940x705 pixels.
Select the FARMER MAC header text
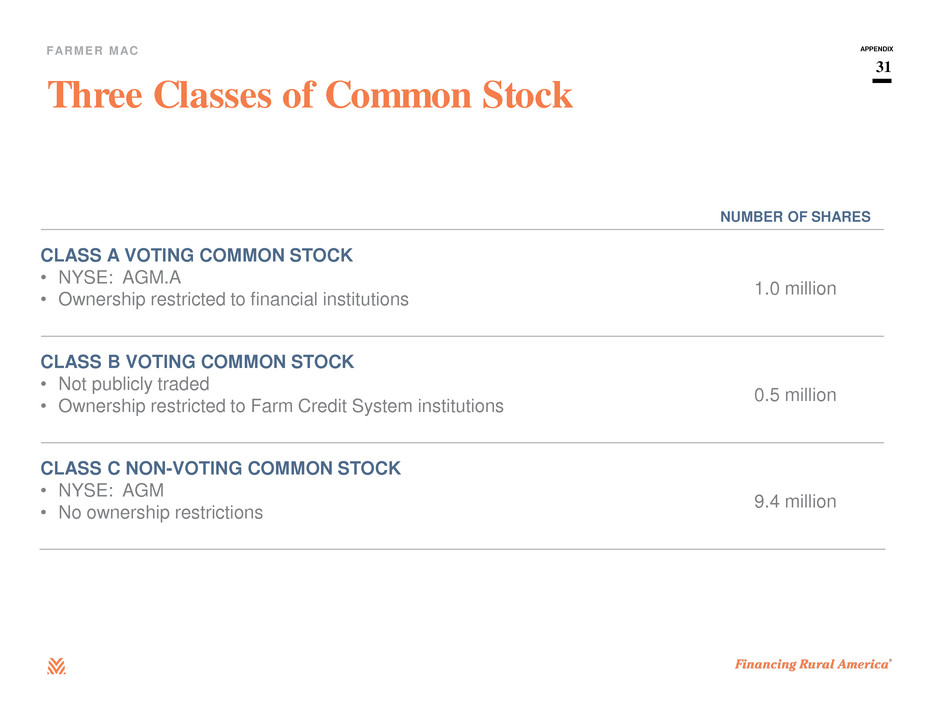pyautogui.click(x=92, y=51)
